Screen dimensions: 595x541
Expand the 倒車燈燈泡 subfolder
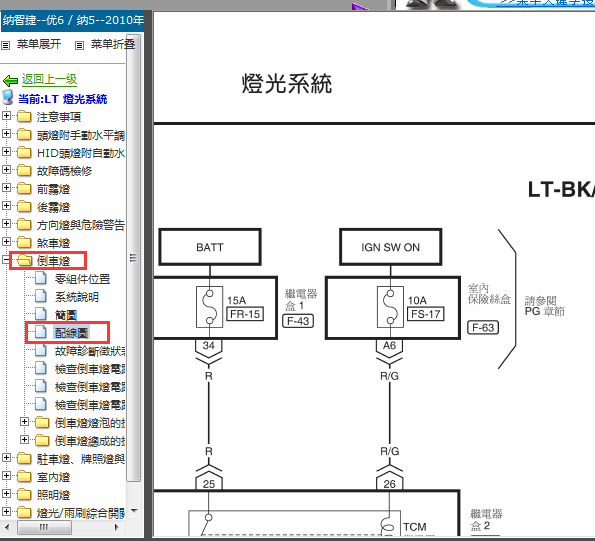24,421
